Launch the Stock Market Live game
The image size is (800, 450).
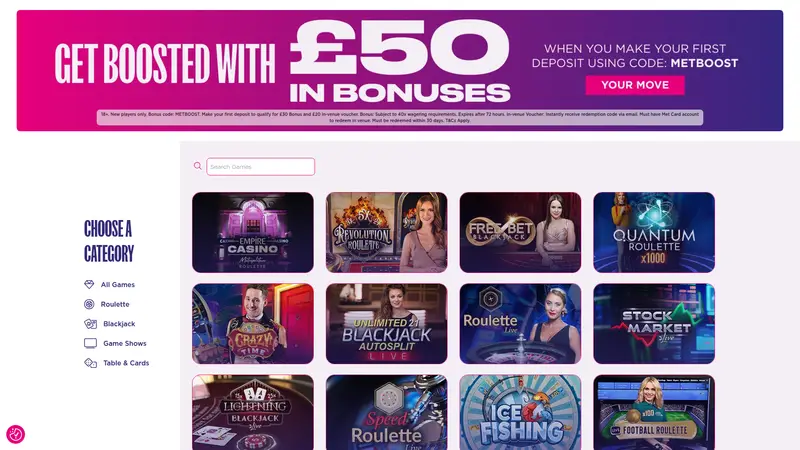654,323
